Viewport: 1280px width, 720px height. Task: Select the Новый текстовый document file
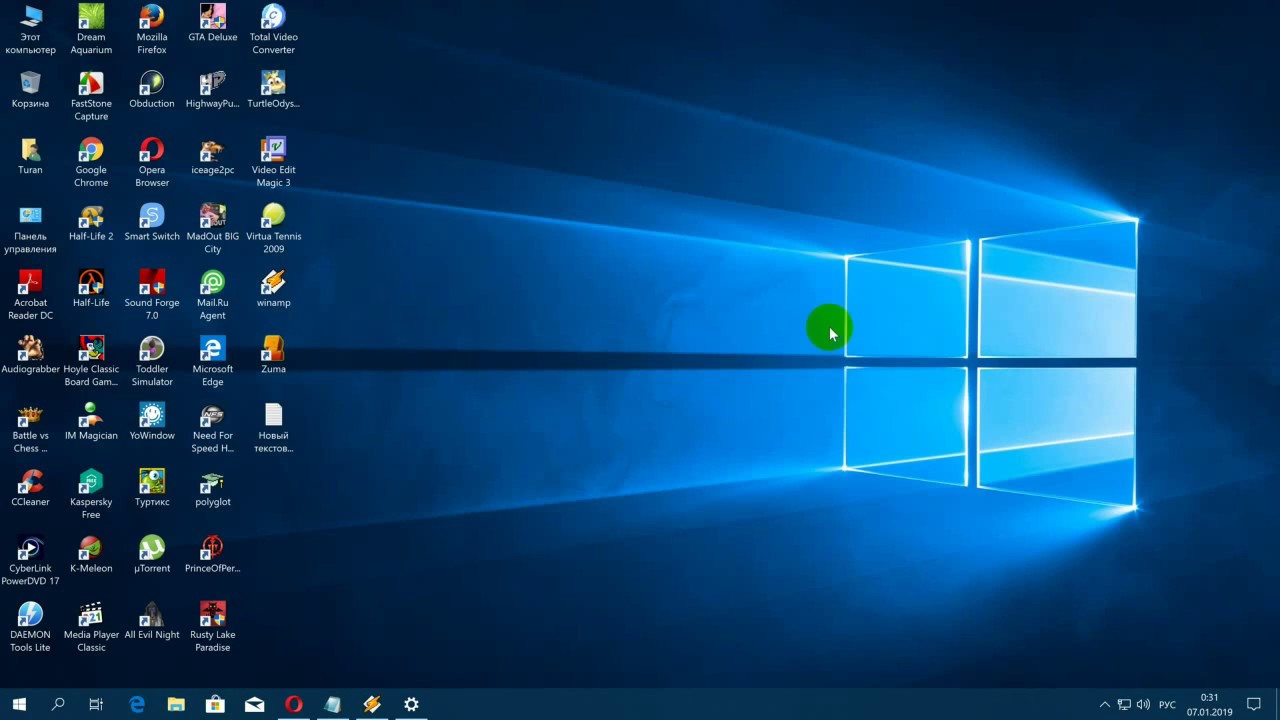tap(273, 428)
